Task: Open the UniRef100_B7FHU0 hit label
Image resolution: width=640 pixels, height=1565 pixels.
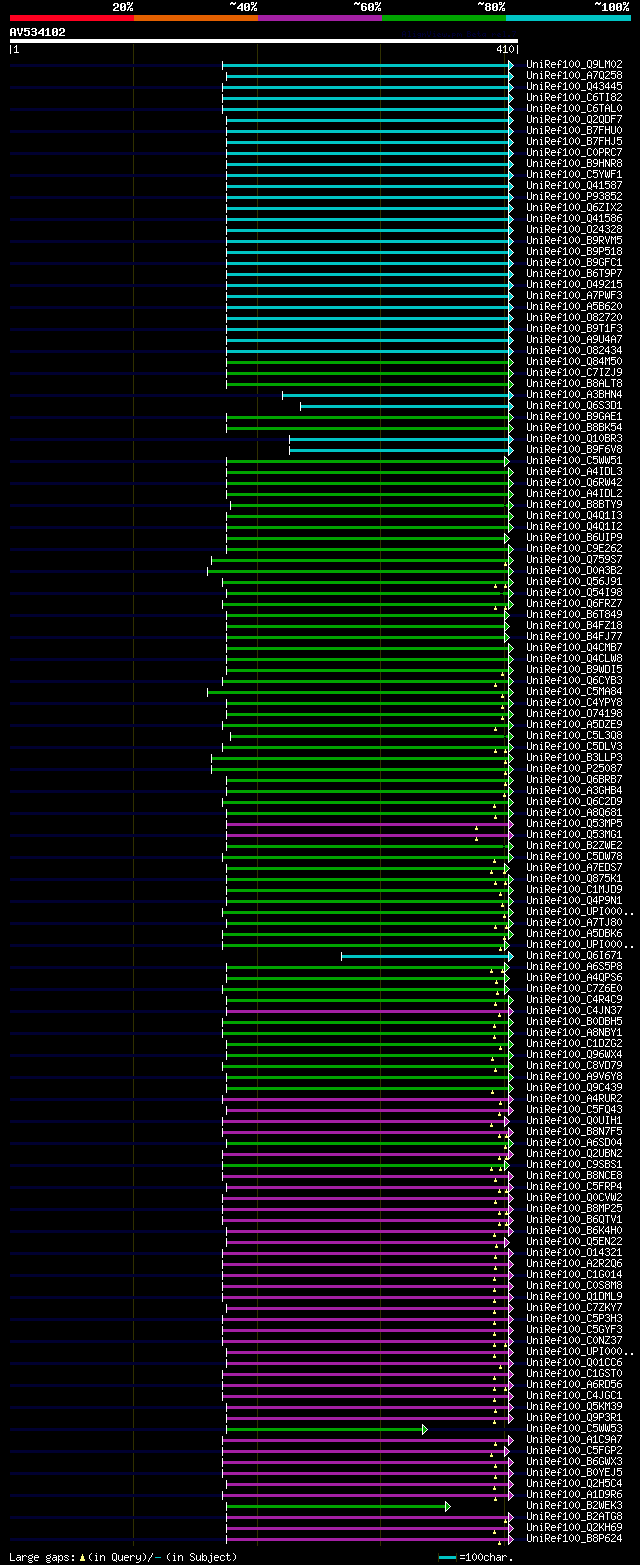Action: (x=574, y=130)
